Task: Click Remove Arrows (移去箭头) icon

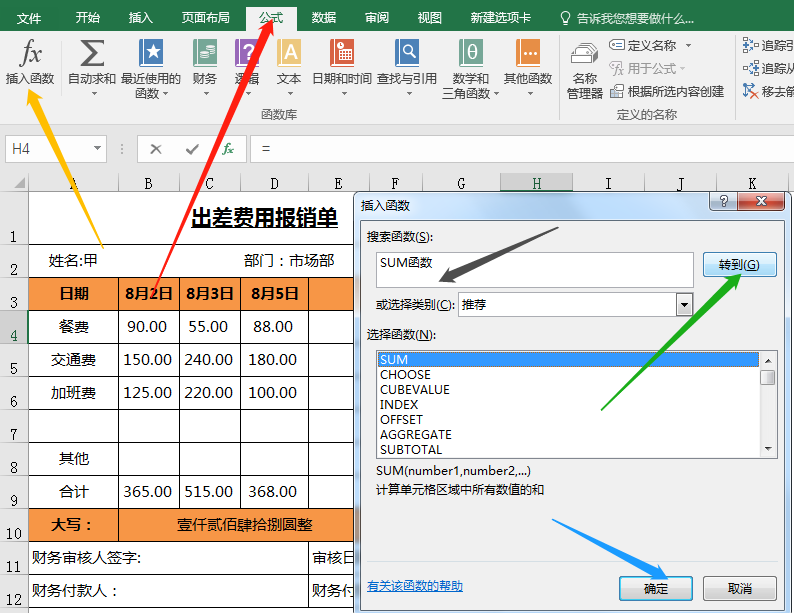Action: pyautogui.click(x=750, y=91)
